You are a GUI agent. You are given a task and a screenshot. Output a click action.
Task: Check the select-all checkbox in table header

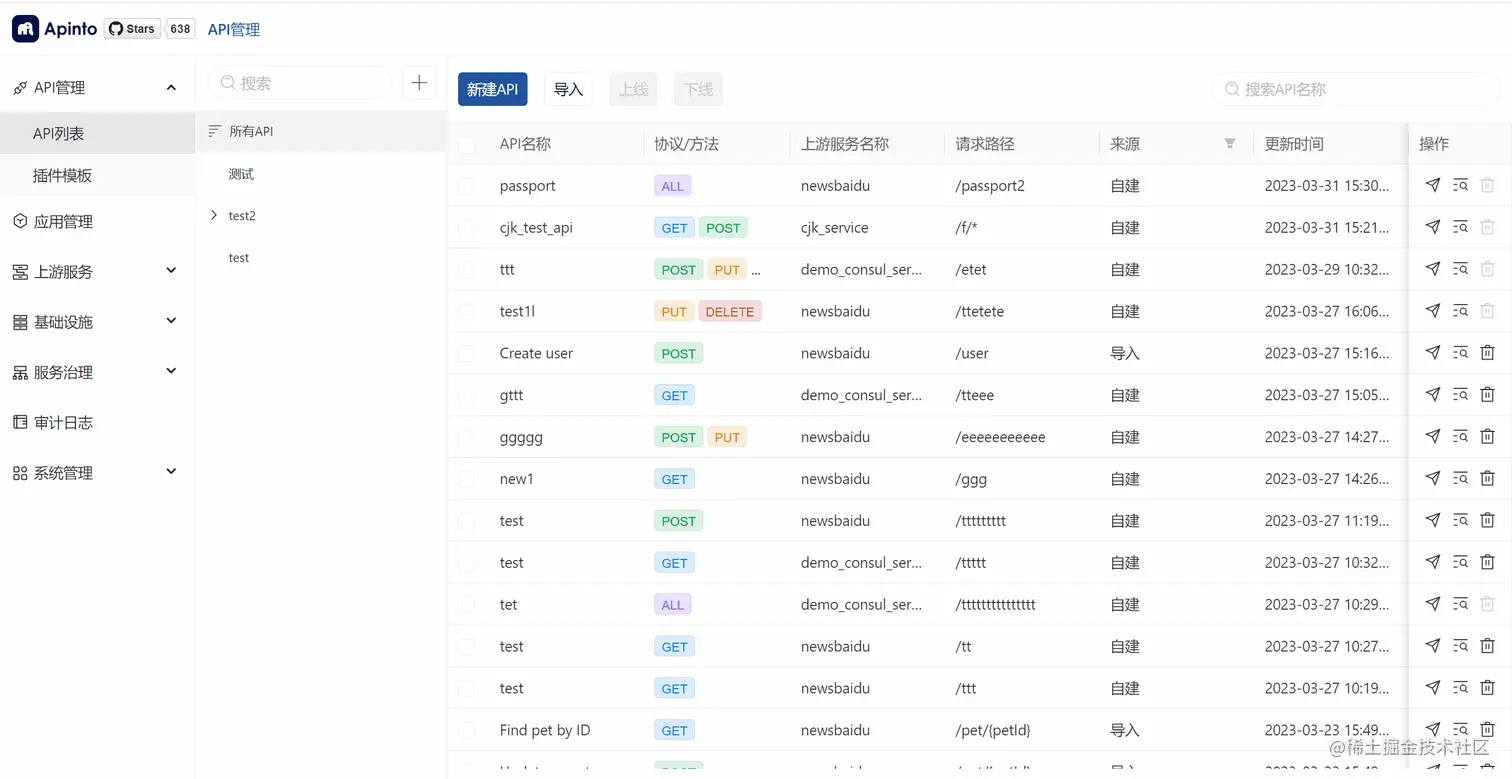(x=466, y=144)
